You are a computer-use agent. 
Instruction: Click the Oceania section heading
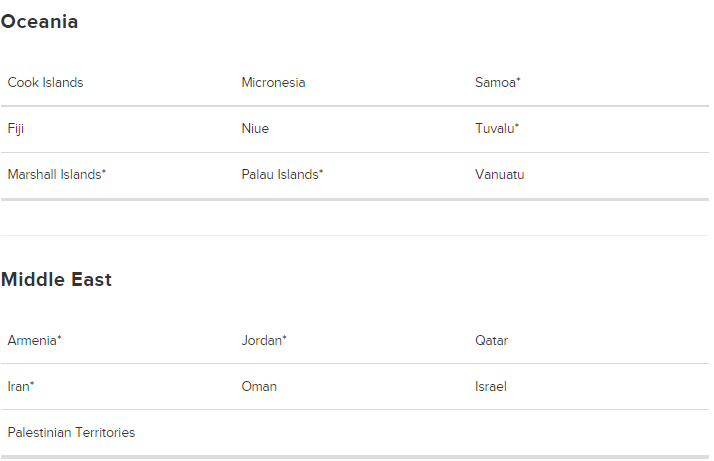coord(40,21)
